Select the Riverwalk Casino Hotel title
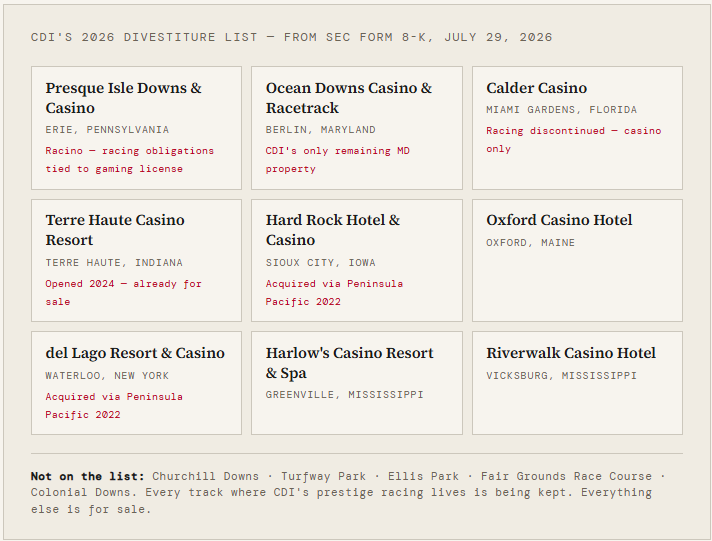This screenshot has width=712, height=541. tap(571, 353)
